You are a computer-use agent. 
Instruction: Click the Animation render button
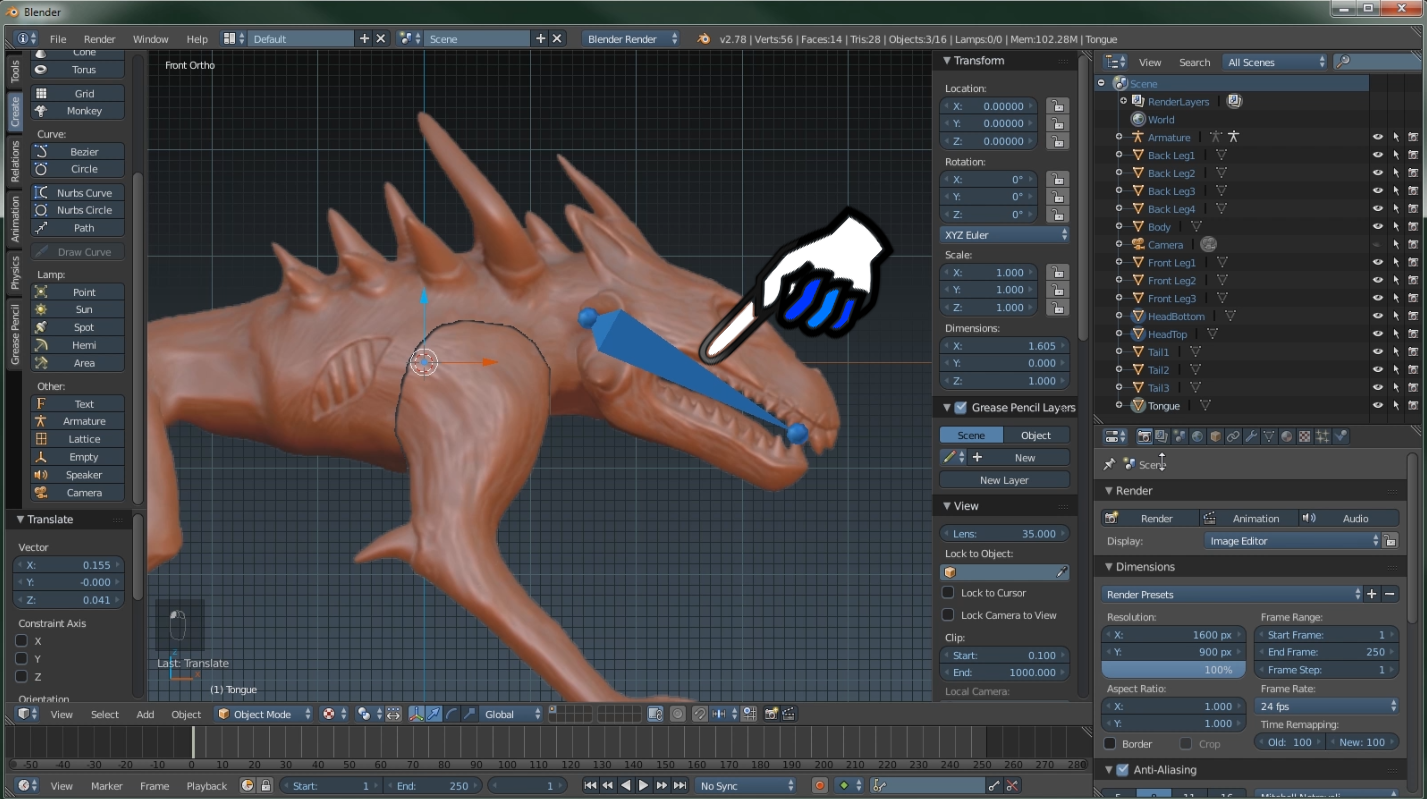click(x=1247, y=518)
